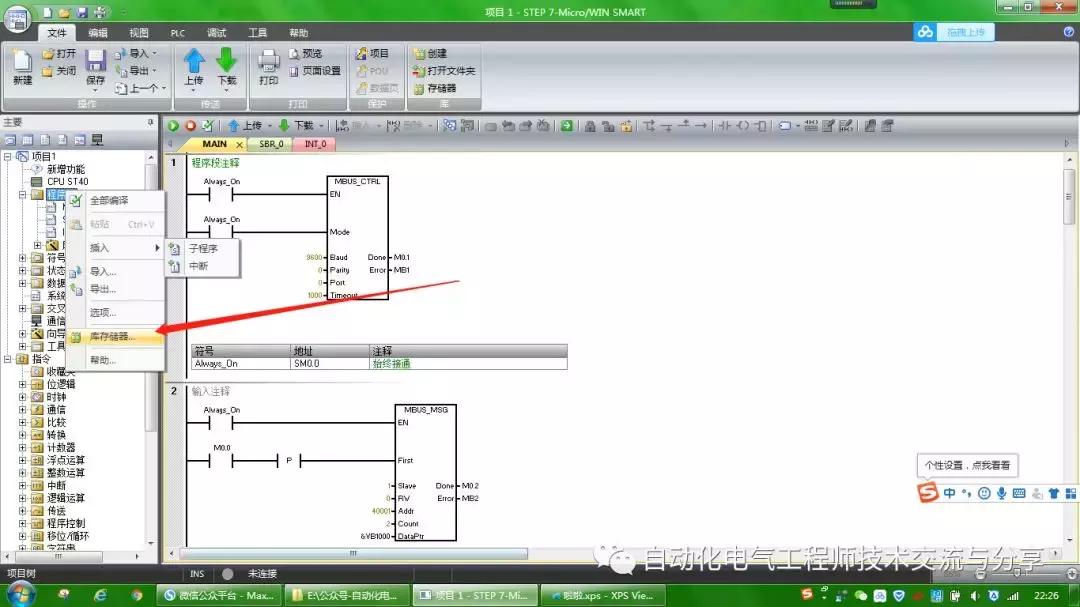Screen dimensions: 1080x607
Task: Click the 个性设置，点我看看 popup
Action: pos(967,465)
